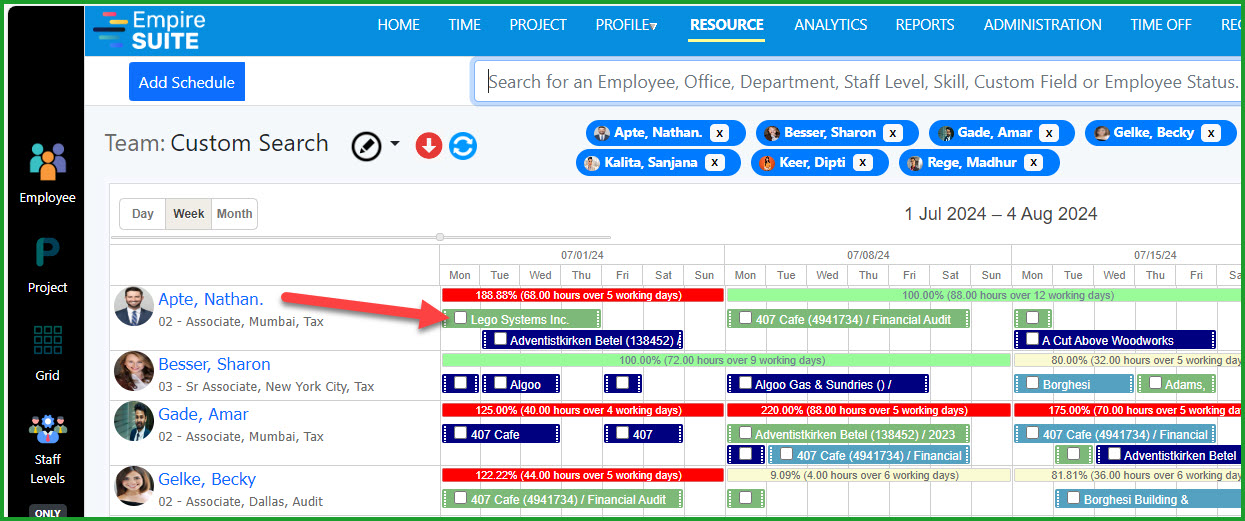Switch calendar to Month view
This screenshot has height=521, width=1245.
(x=235, y=214)
